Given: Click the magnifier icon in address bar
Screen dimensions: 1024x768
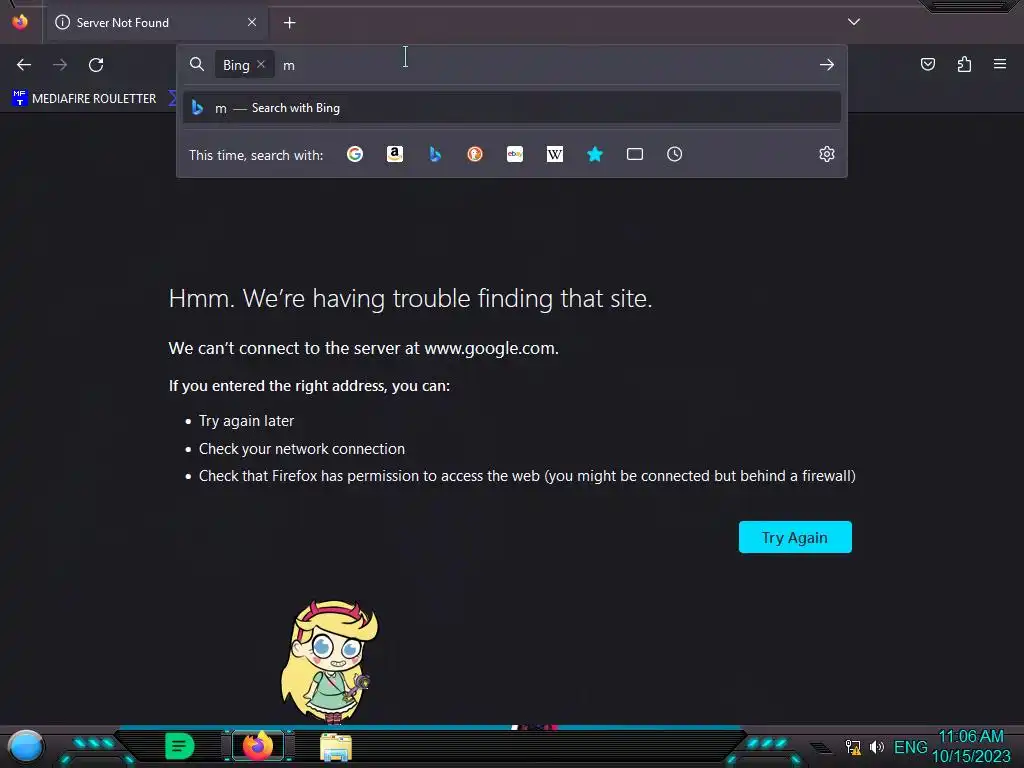Looking at the screenshot, I should [x=197, y=64].
